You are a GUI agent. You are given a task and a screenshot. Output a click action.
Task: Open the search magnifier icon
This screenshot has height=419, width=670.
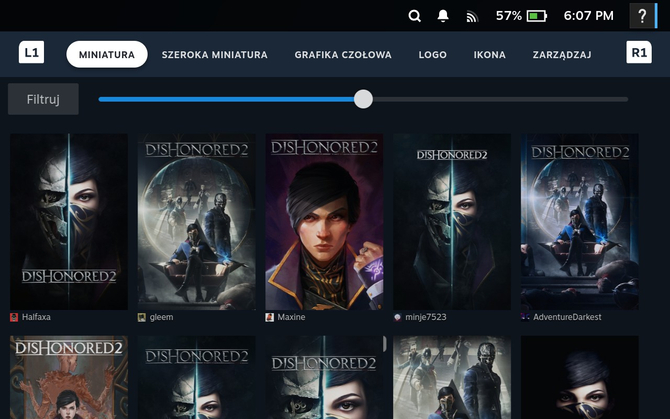click(414, 16)
